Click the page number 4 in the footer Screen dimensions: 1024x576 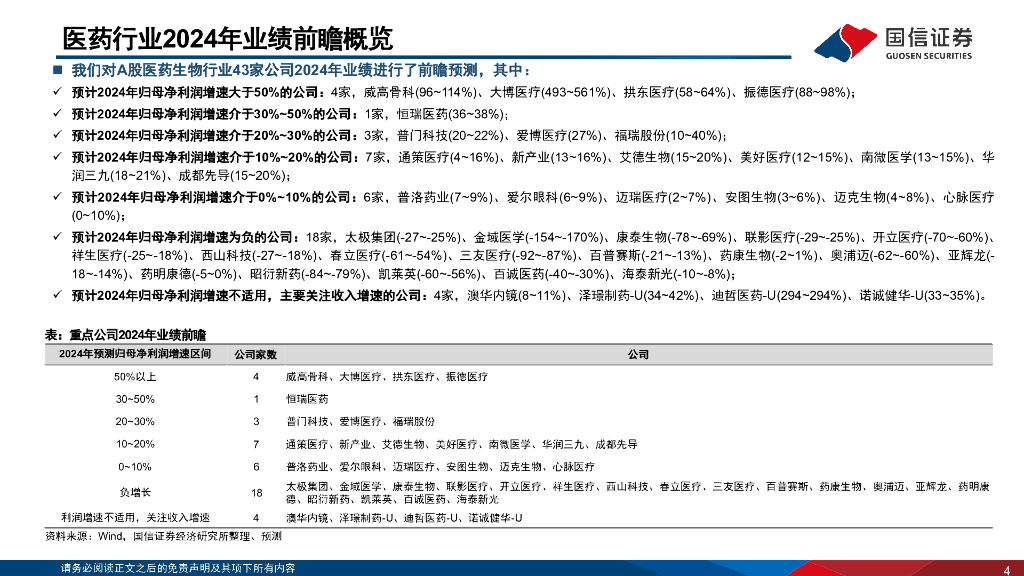coord(1006,571)
